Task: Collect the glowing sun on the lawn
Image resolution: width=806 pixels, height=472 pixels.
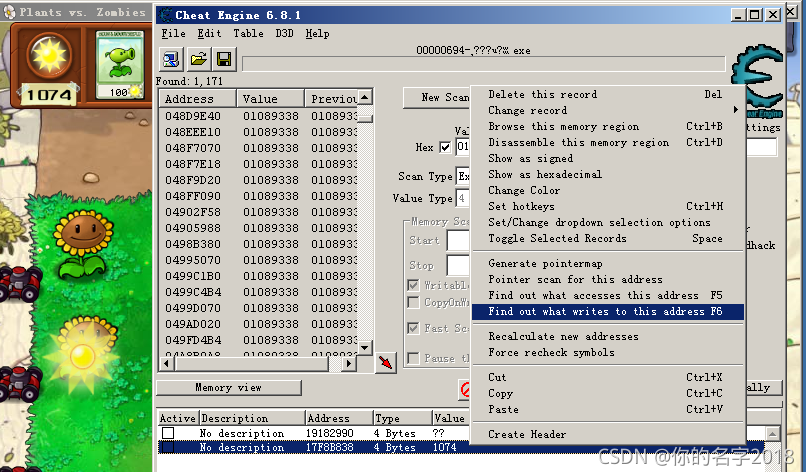Action: pos(79,352)
